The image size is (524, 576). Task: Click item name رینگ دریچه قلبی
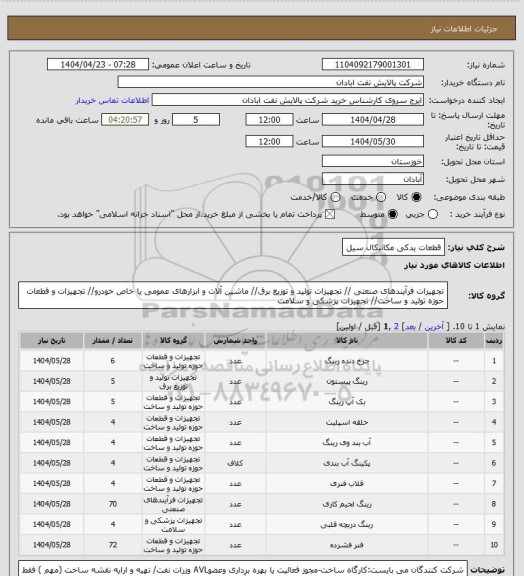(347, 525)
